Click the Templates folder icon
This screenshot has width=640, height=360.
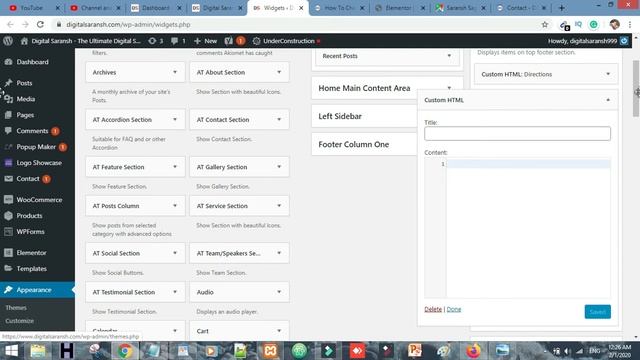point(8,269)
